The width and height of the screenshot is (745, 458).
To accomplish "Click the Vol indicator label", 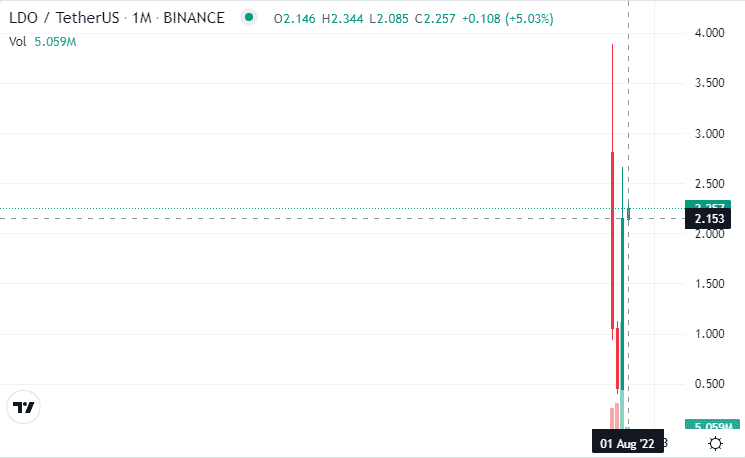I will [x=18, y=42].
